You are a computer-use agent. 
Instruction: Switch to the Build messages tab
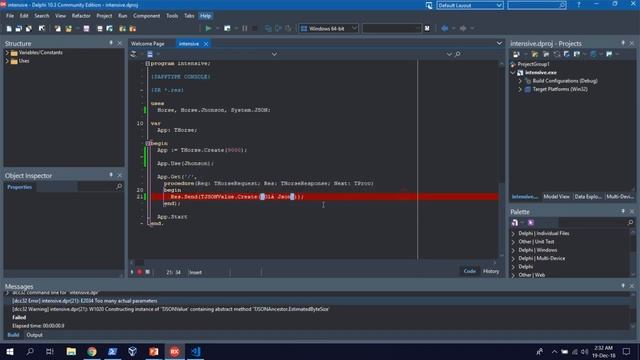tap(13, 335)
